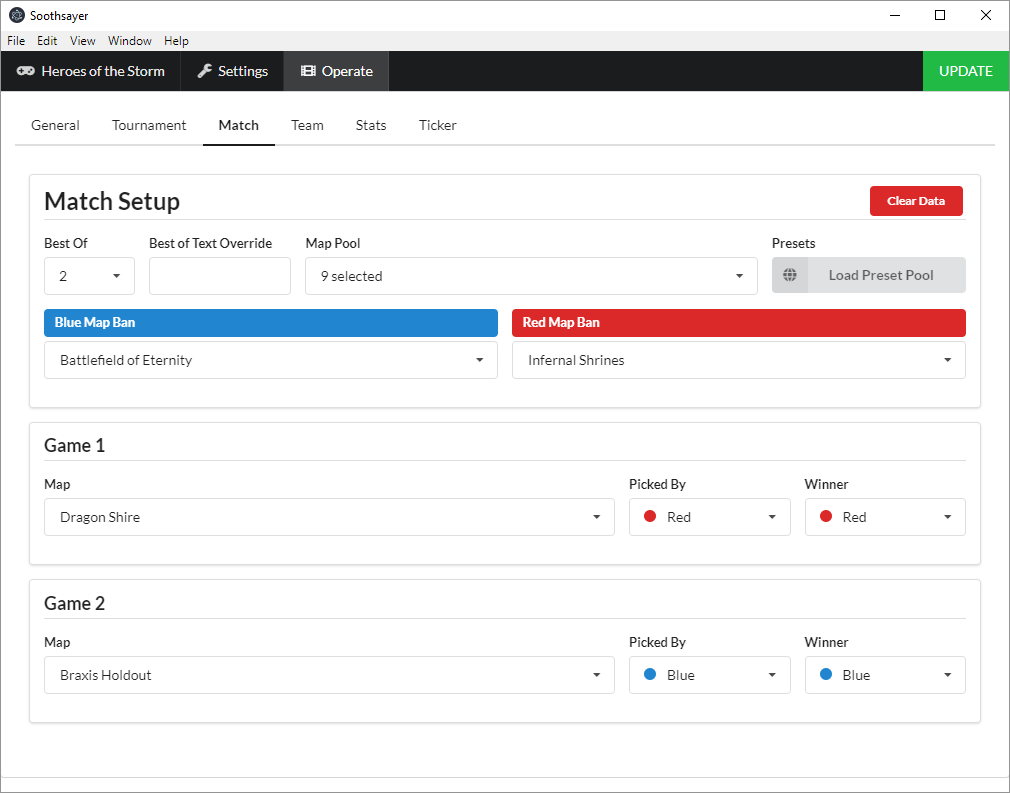Switch to the Tournament tab
This screenshot has width=1010, height=793.
[149, 125]
